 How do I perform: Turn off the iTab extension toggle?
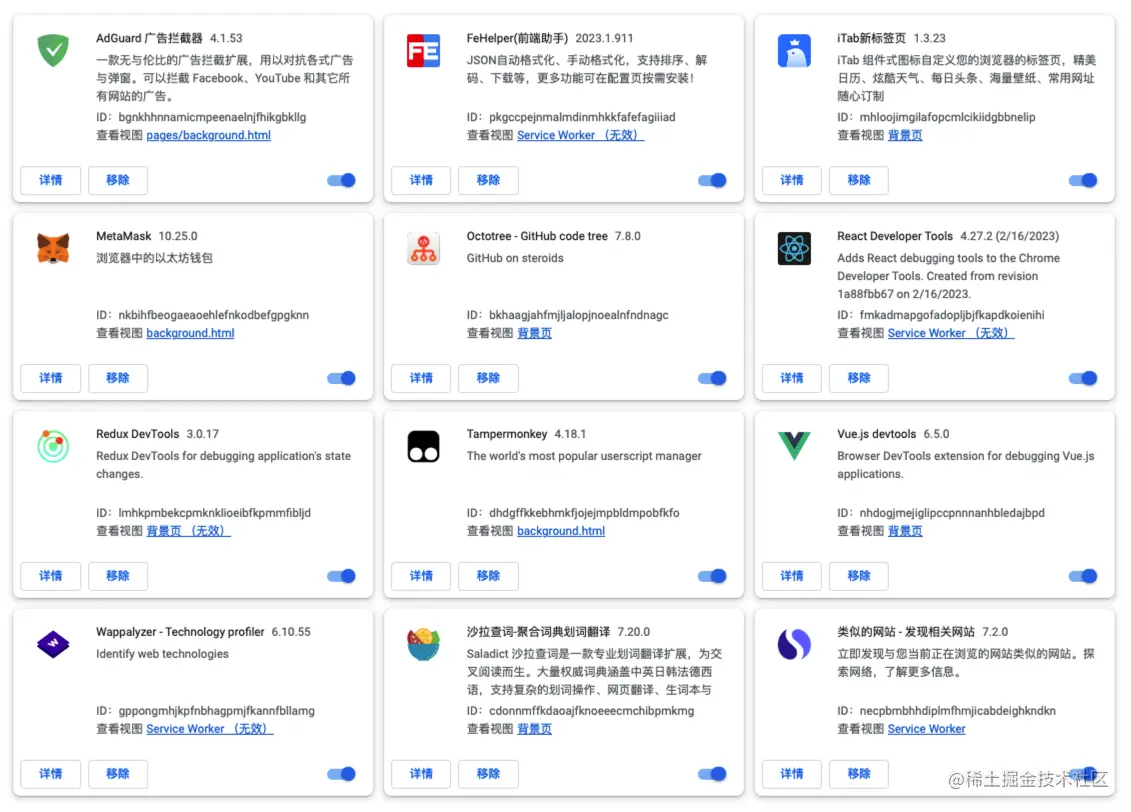click(x=1083, y=180)
